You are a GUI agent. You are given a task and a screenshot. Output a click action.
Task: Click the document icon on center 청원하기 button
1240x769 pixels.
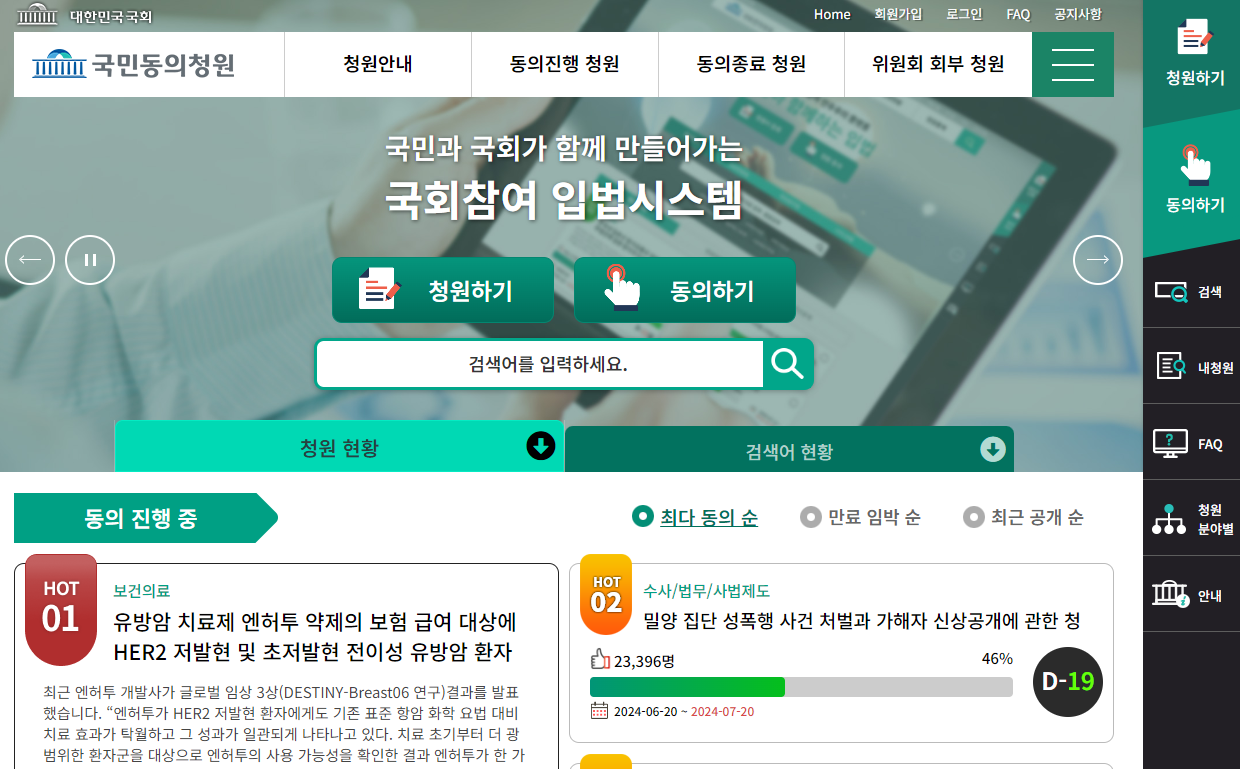point(379,289)
